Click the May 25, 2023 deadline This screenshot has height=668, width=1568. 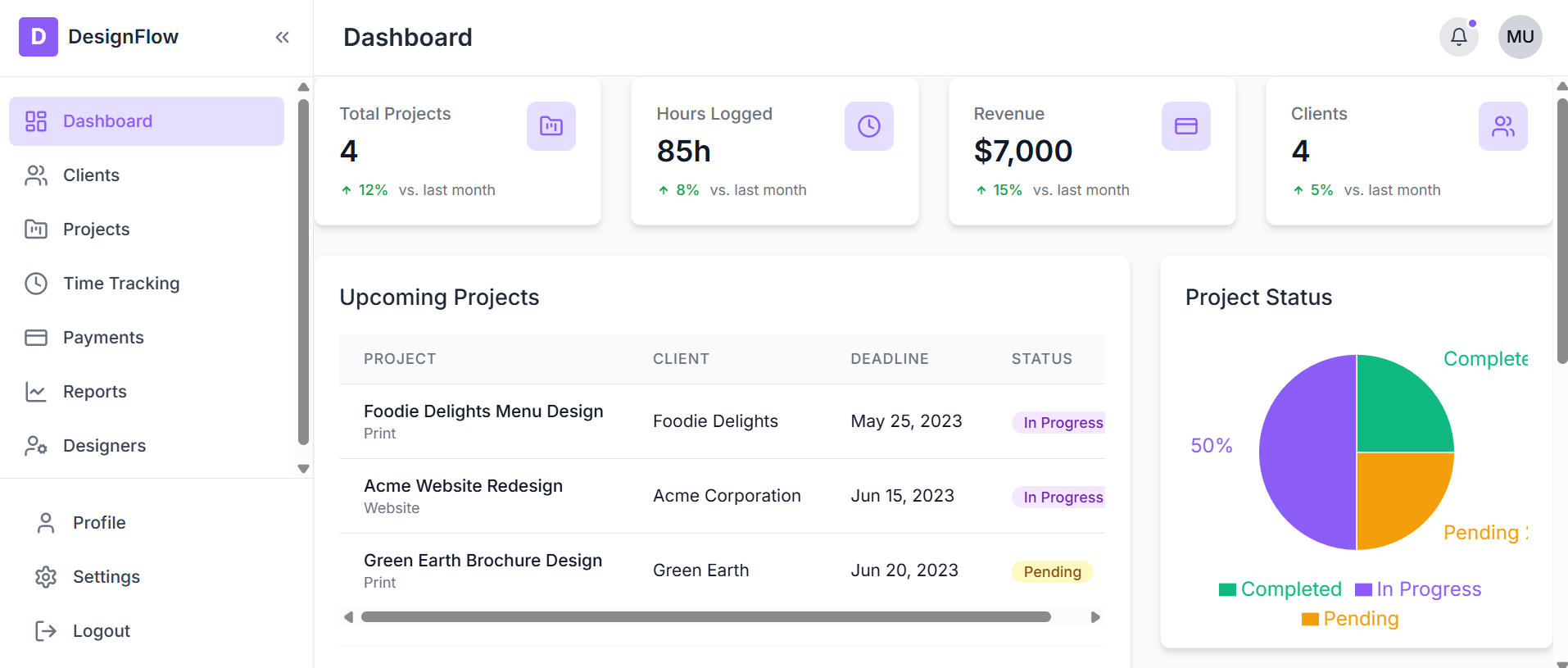point(906,421)
